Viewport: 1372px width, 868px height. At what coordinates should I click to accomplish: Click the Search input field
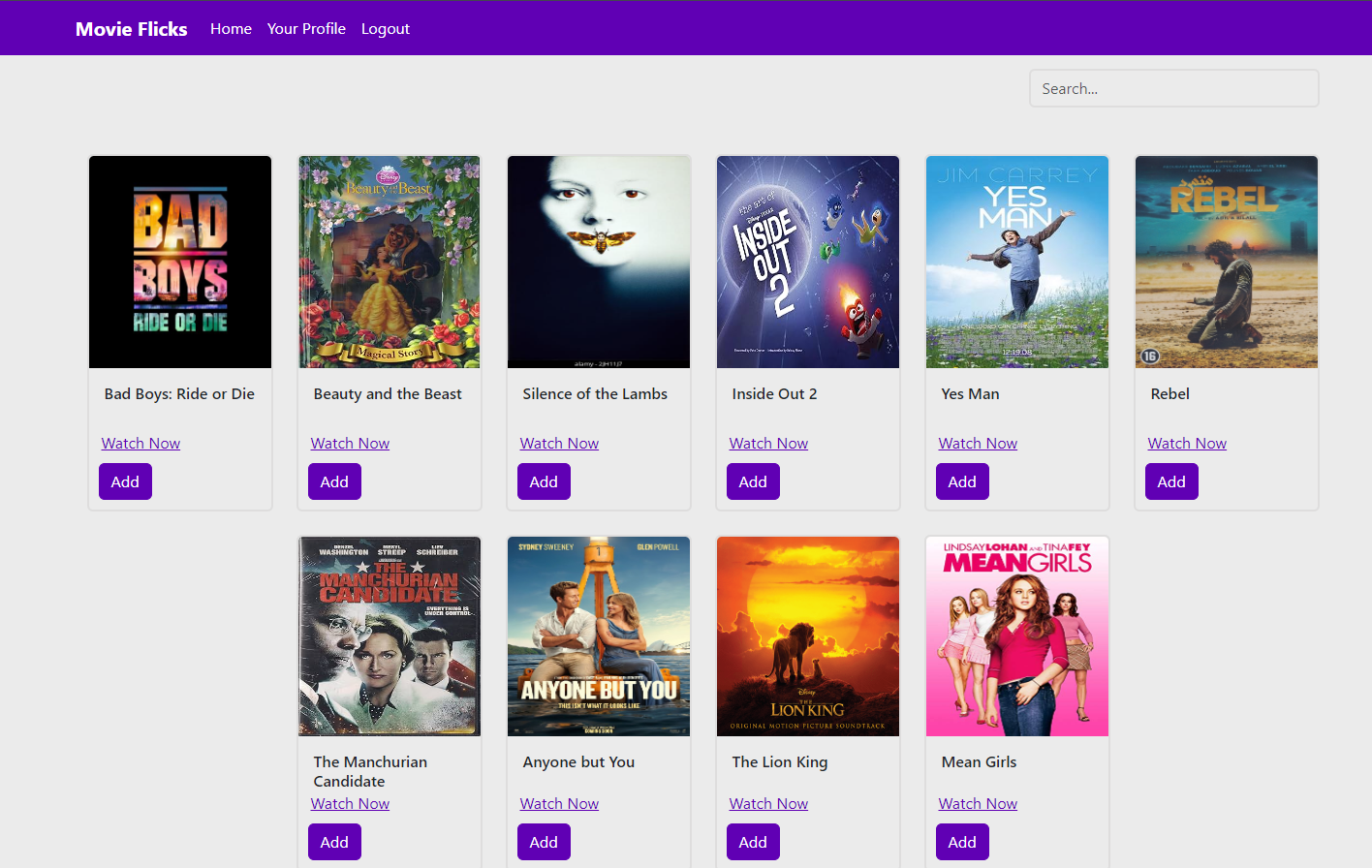[1173, 88]
